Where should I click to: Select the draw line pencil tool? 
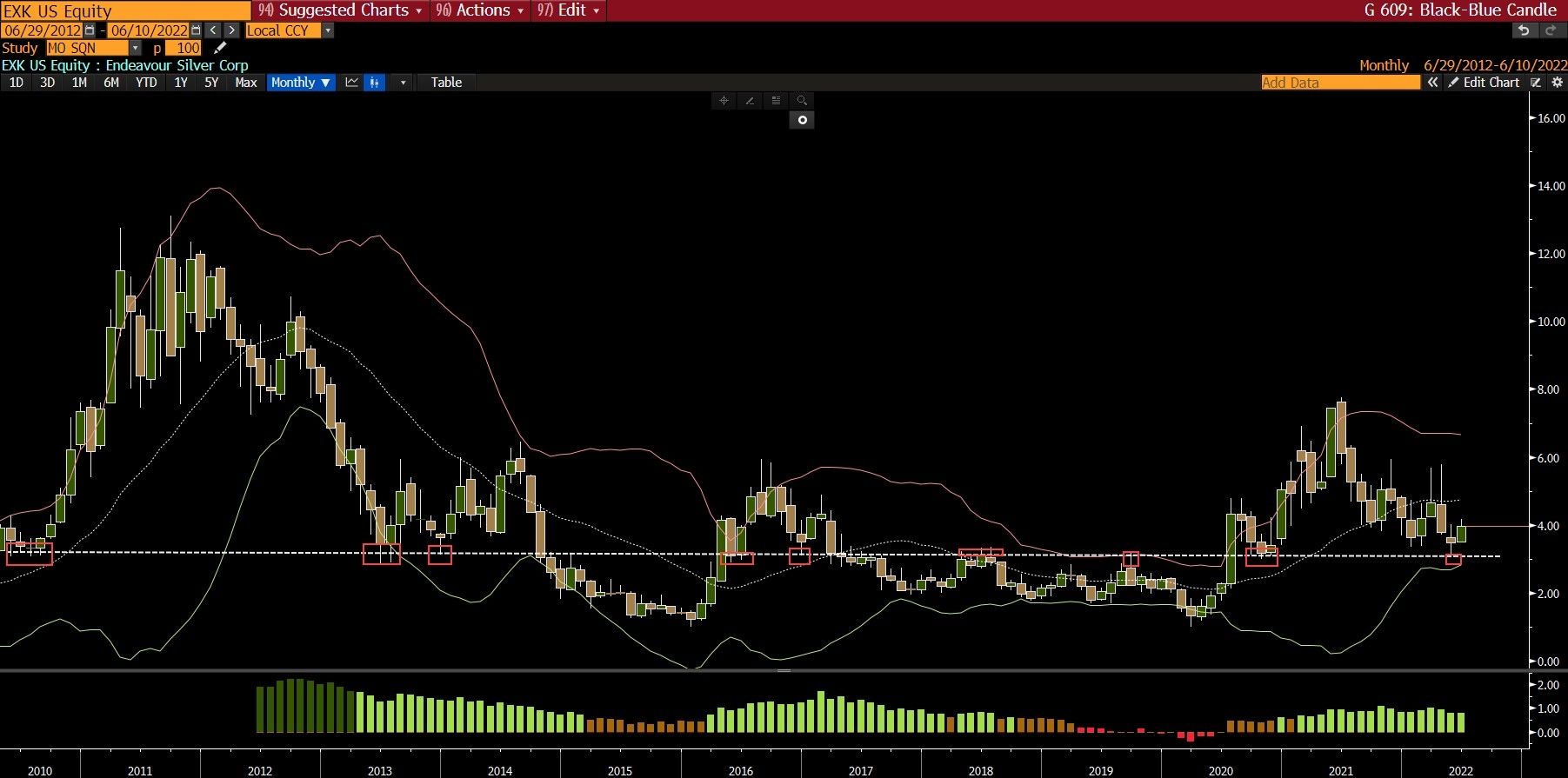[750, 101]
